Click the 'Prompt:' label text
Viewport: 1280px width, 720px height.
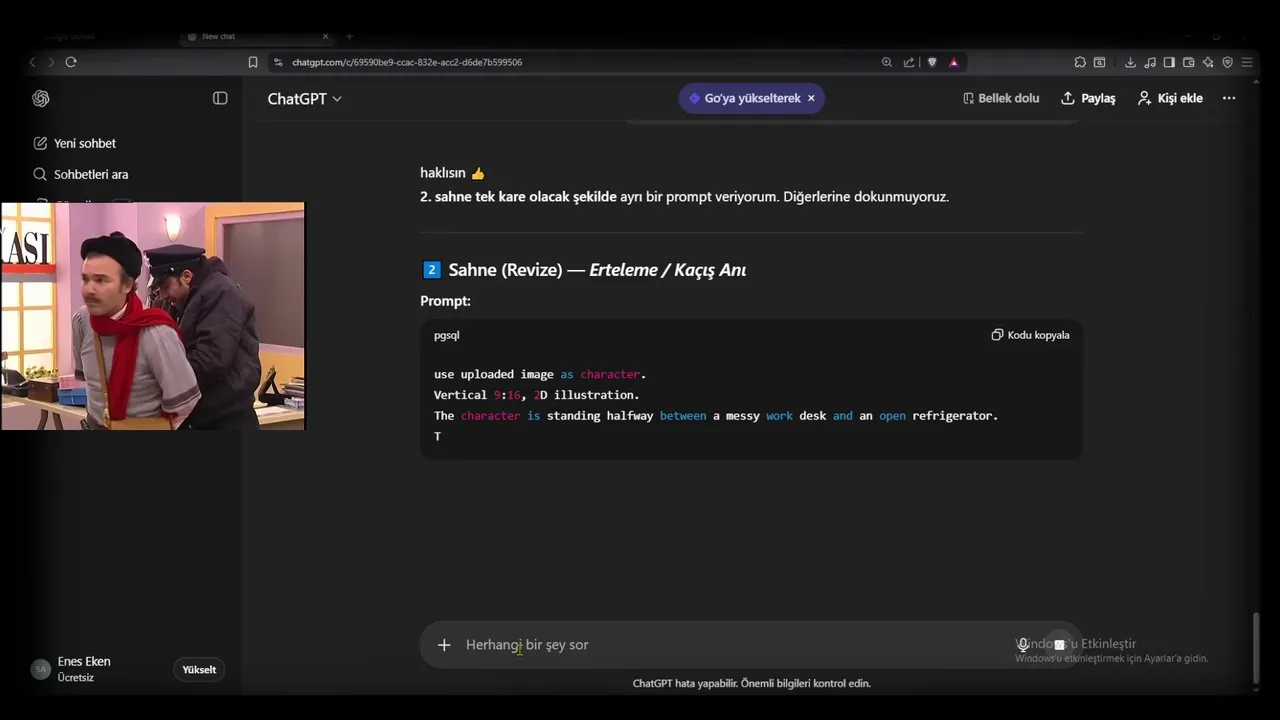point(445,301)
